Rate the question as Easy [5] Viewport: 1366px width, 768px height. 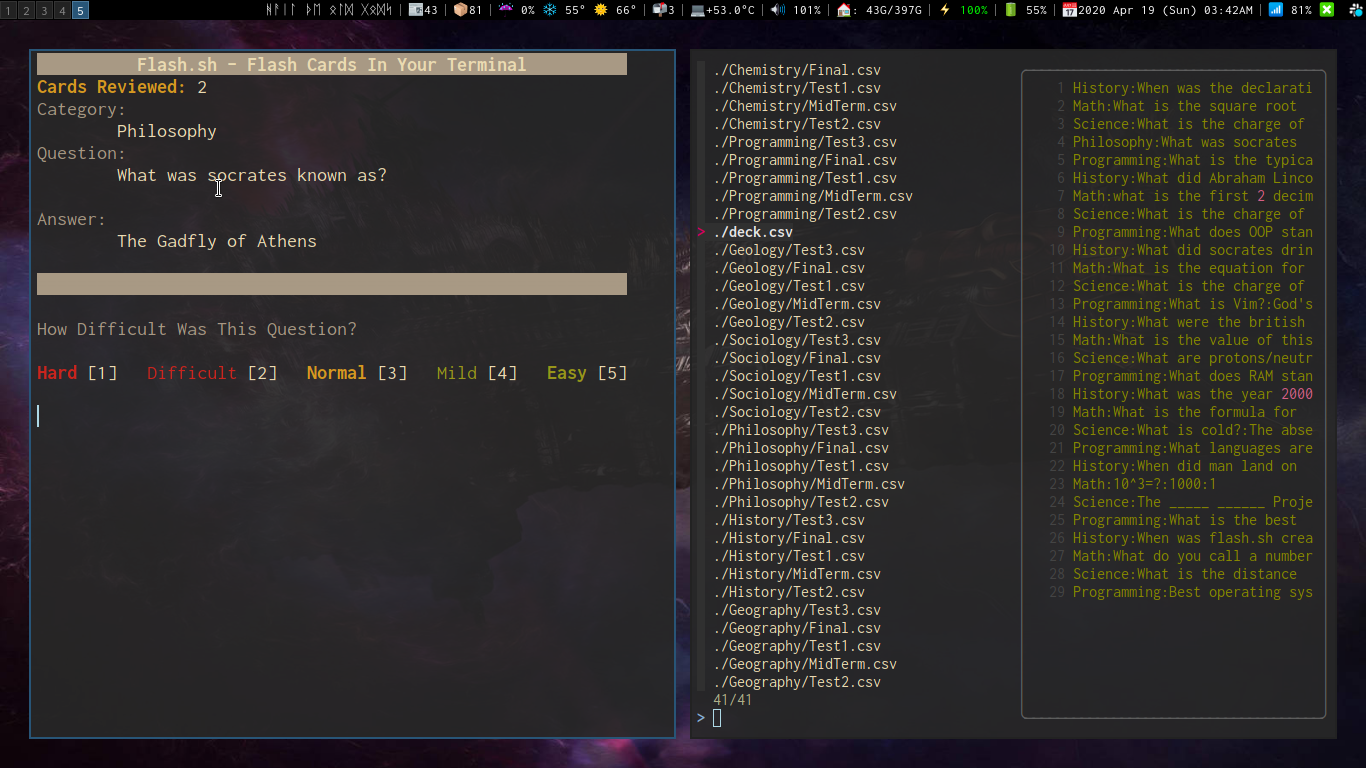[587, 373]
